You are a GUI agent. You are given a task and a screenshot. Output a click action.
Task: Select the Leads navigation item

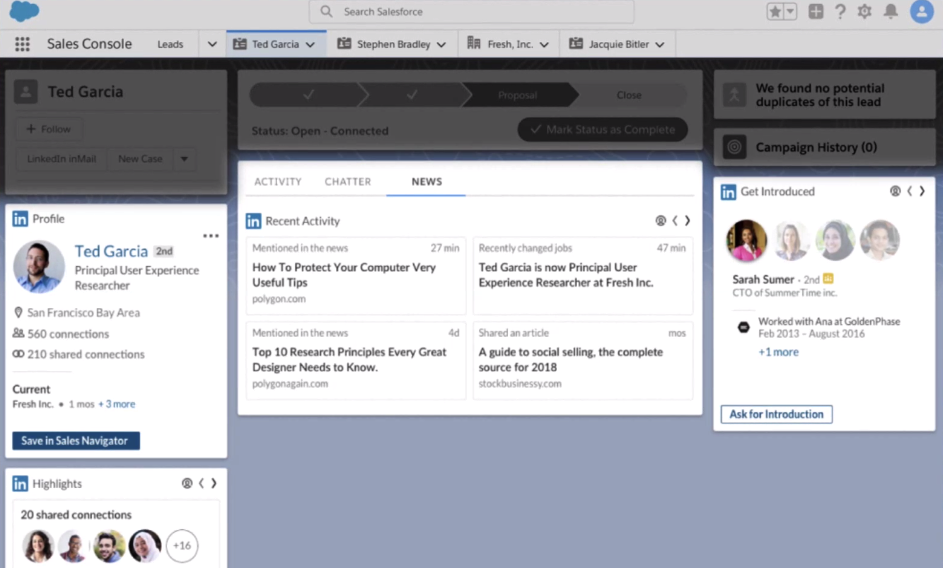(170, 44)
